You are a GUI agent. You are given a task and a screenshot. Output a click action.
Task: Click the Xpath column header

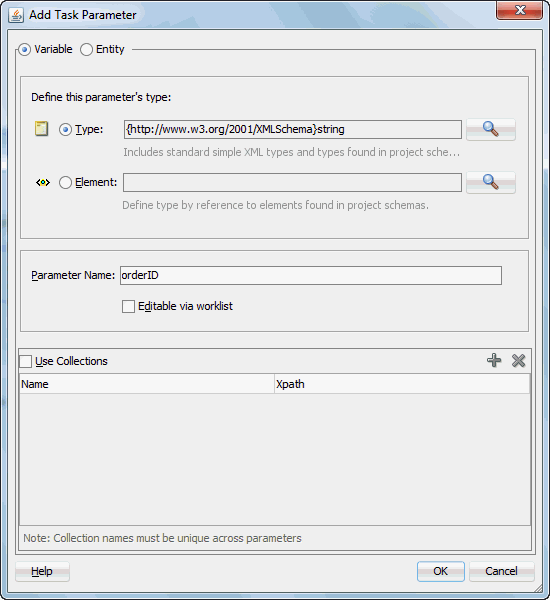pyautogui.click(x=402, y=384)
